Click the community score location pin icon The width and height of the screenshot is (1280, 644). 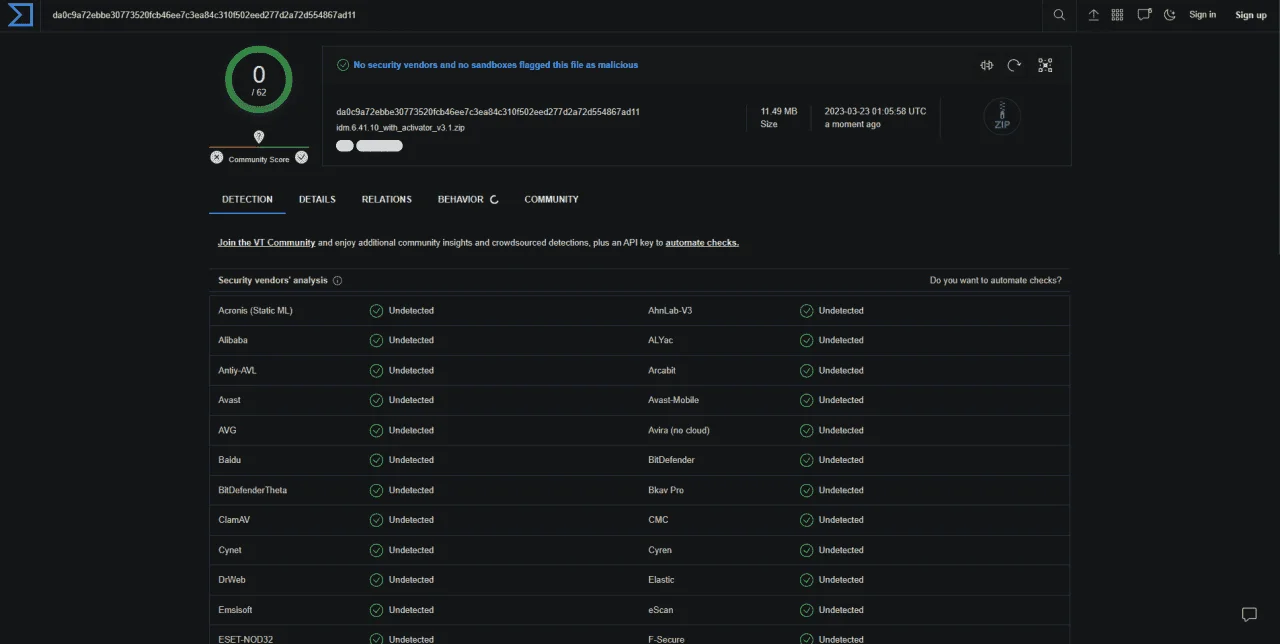259,137
